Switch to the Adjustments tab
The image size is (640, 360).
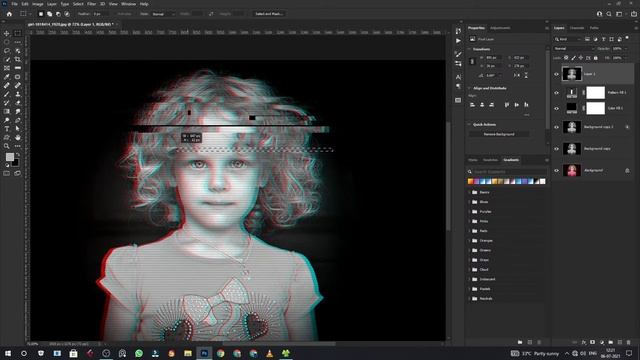click(x=500, y=28)
